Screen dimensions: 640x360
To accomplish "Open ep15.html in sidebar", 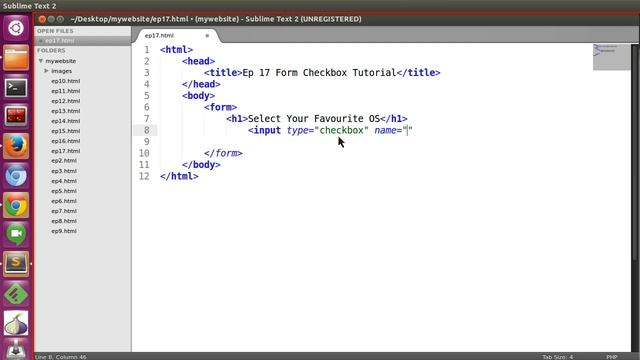I will coord(66,131).
